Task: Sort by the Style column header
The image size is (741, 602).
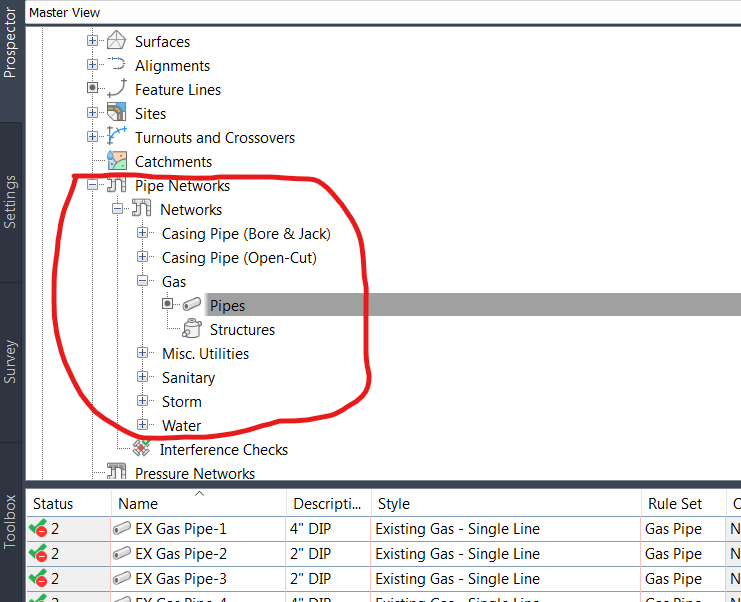Action: coord(506,504)
